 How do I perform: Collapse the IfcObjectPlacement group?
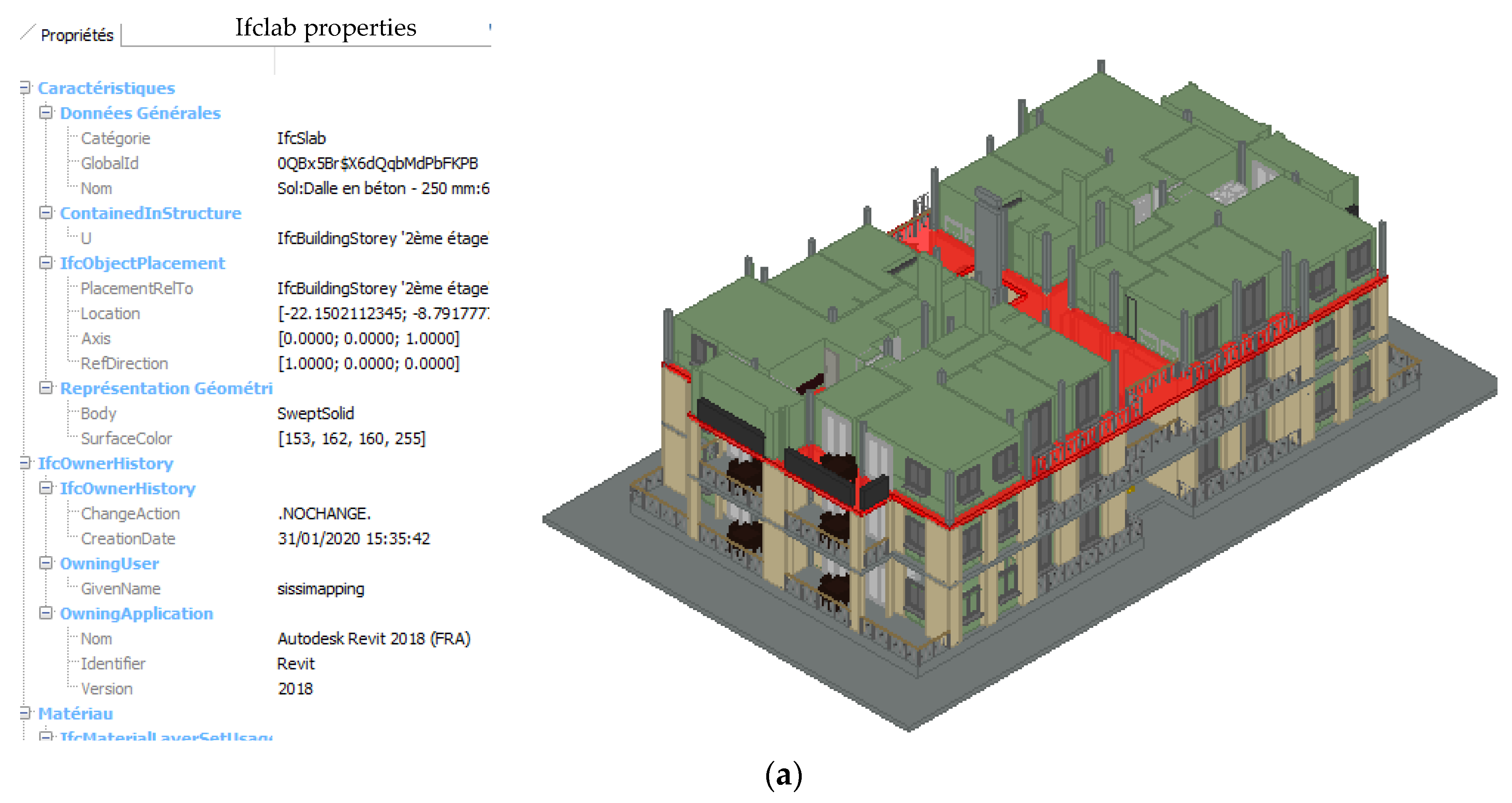pyautogui.click(x=46, y=263)
